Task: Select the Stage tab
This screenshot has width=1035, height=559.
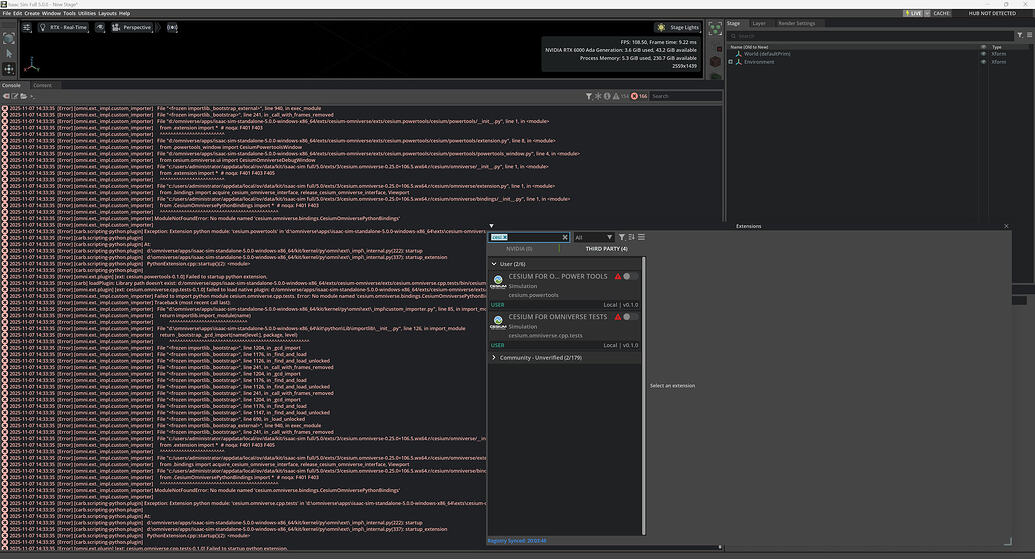Action: click(x=733, y=23)
